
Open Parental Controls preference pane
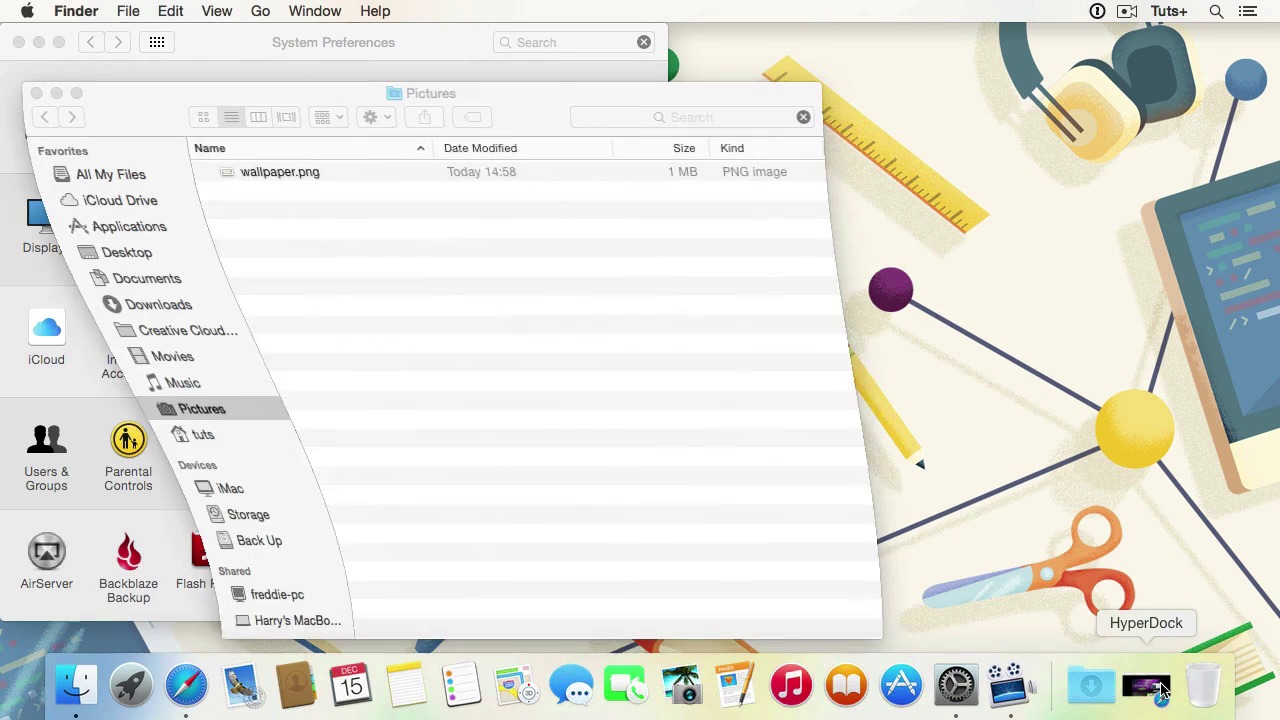click(128, 458)
